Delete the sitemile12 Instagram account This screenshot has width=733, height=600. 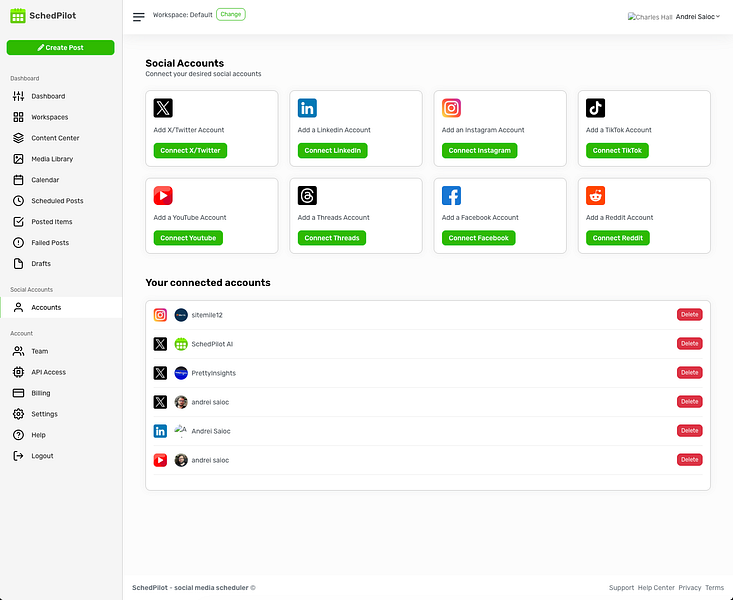pos(690,315)
